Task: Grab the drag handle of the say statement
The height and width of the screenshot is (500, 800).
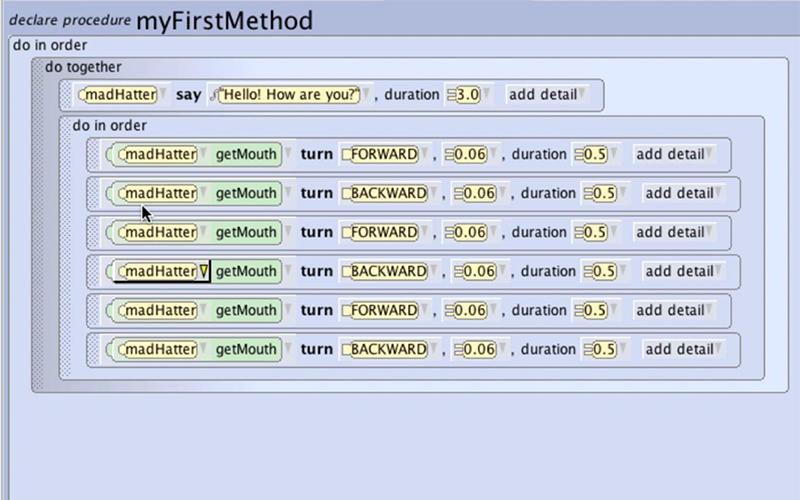Action: tap(65, 95)
